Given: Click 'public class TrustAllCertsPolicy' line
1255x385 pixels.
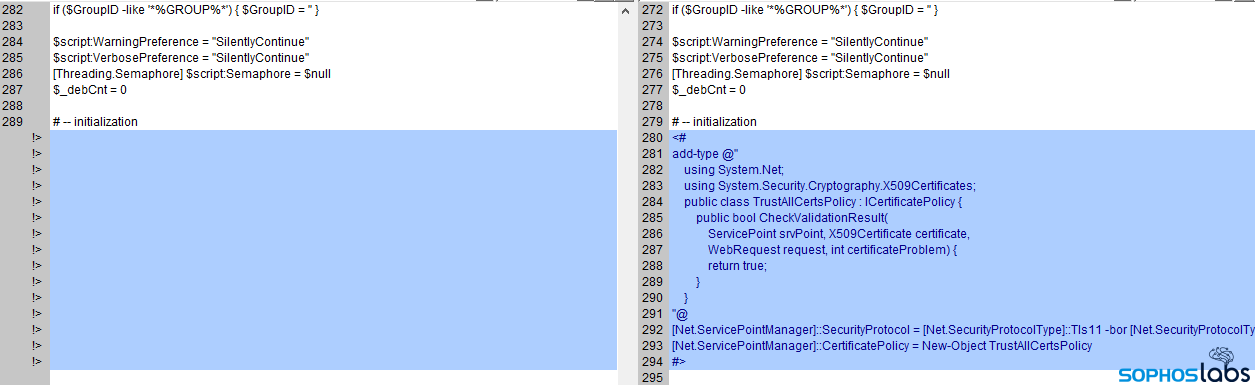Looking at the screenshot, I should click(x=823, y=202).
